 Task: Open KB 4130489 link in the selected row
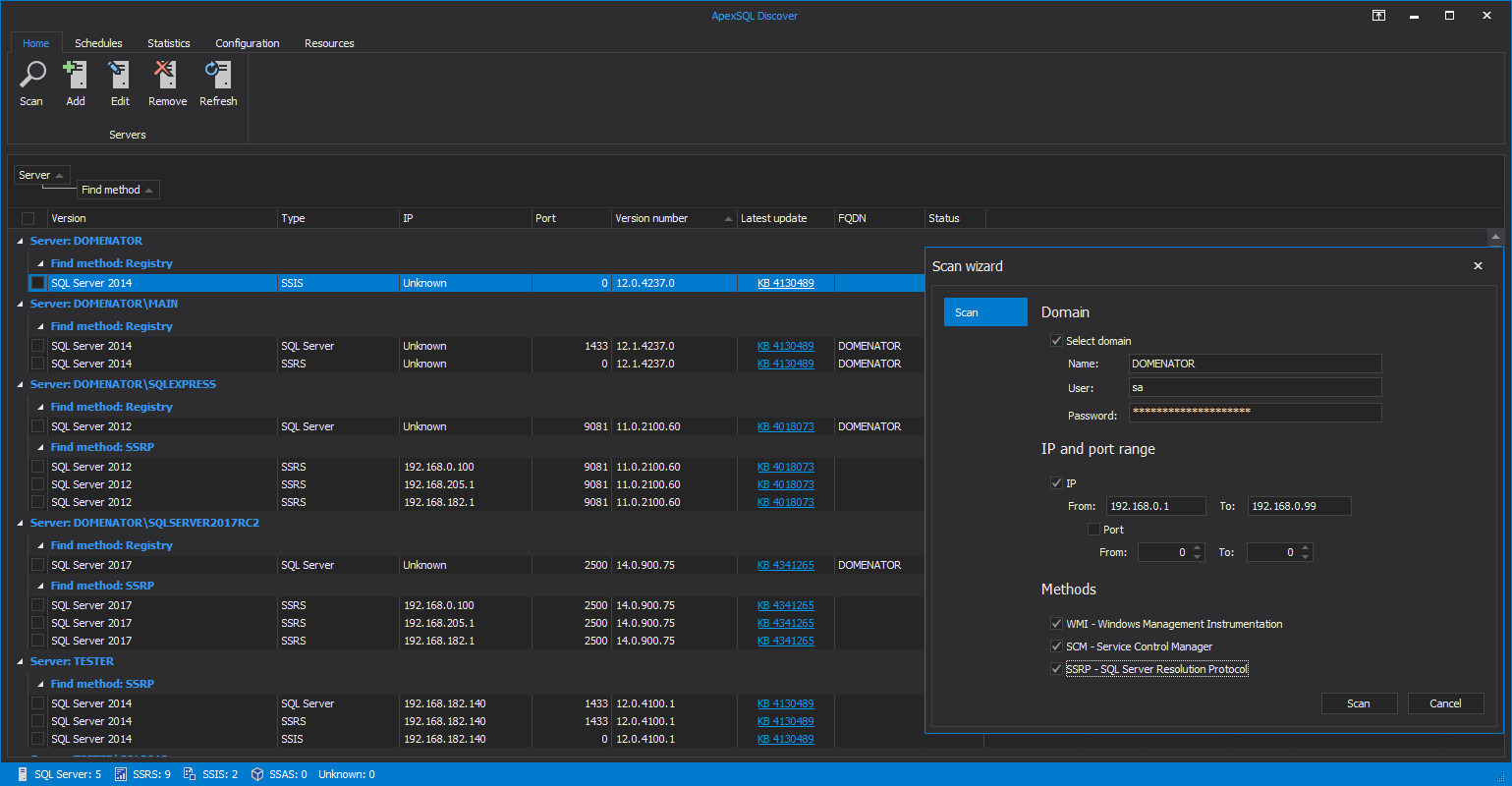785,283
